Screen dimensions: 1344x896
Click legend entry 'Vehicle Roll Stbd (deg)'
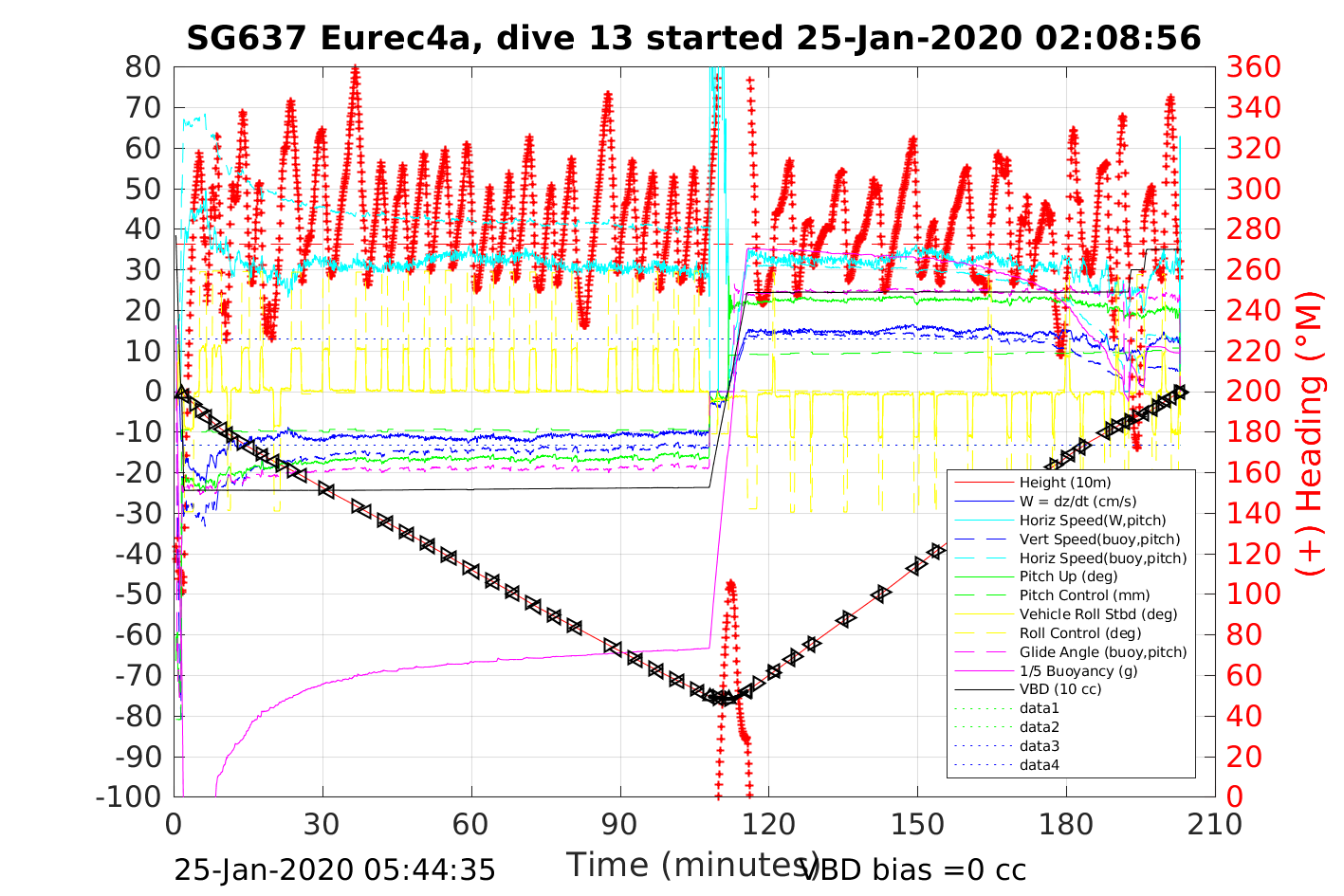click(x=1098, y=614)
